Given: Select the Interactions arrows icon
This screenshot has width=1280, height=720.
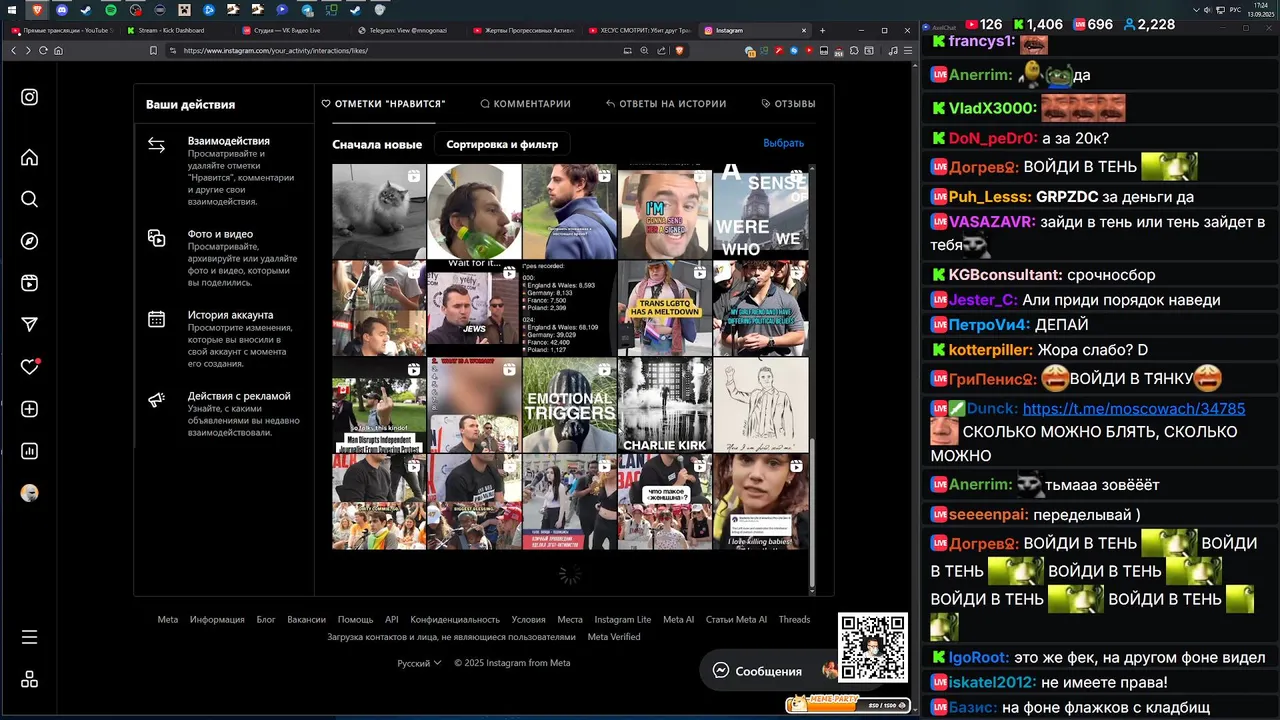Looking at the screenshot, I should [156, 145].
